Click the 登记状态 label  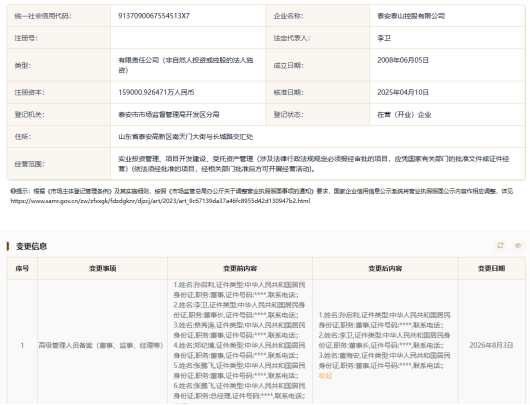288,115
